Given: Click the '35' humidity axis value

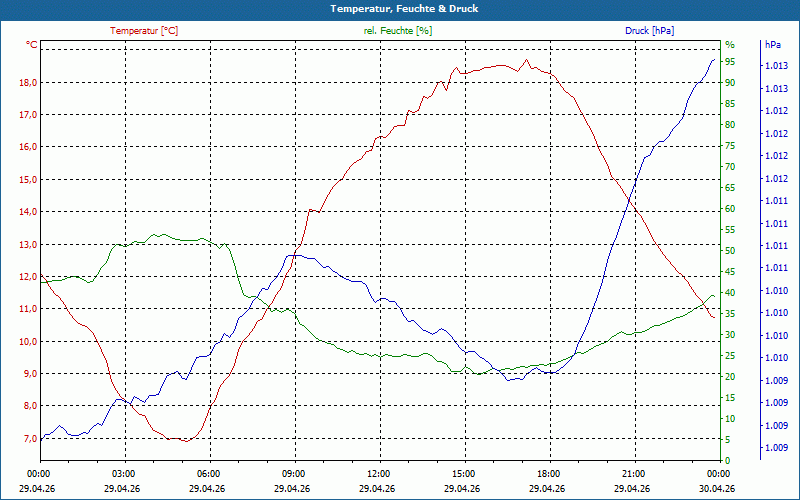Looking at the screenshot, I should point(730,314).
